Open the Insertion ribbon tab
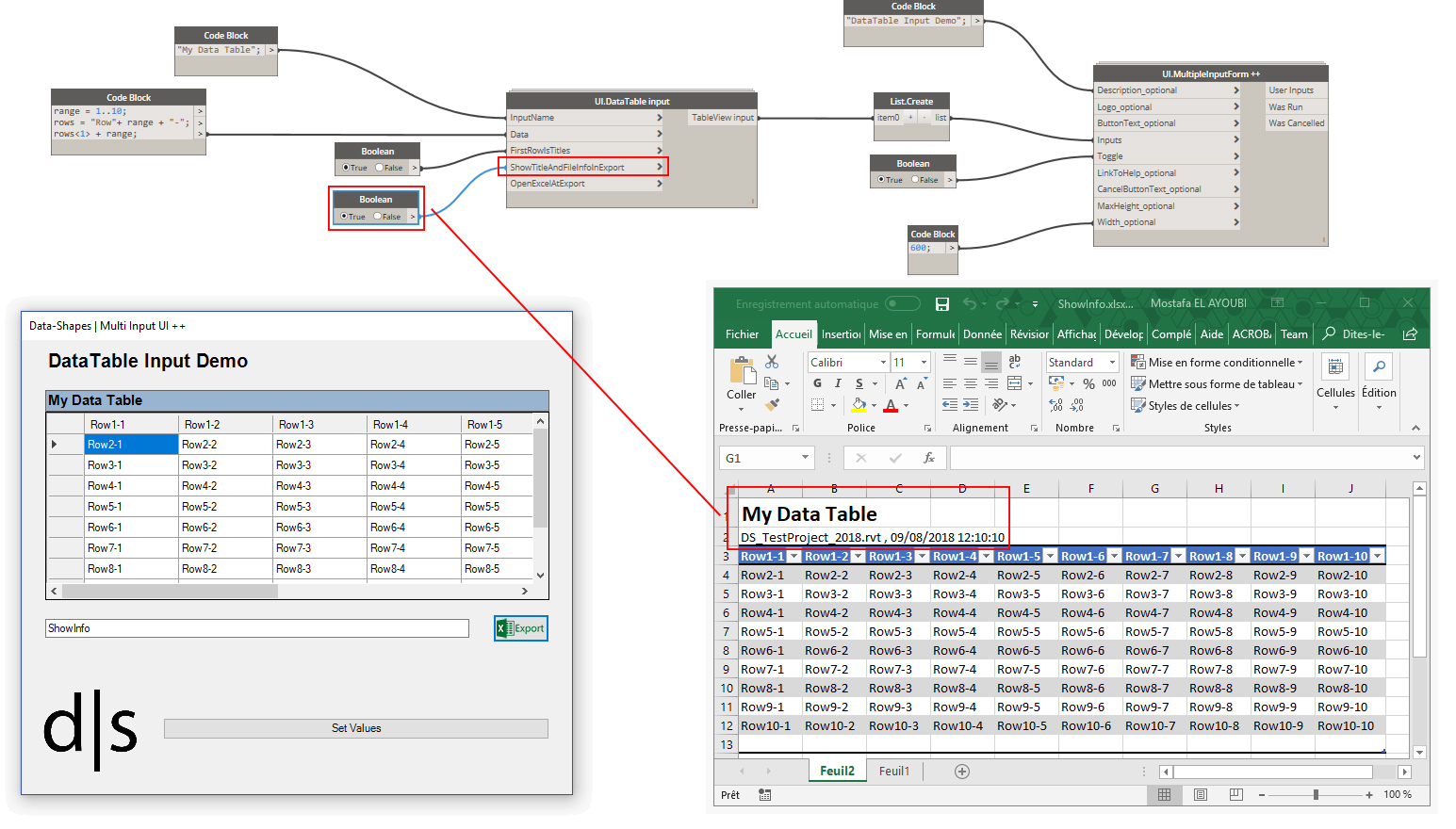 tap(841, 334)
